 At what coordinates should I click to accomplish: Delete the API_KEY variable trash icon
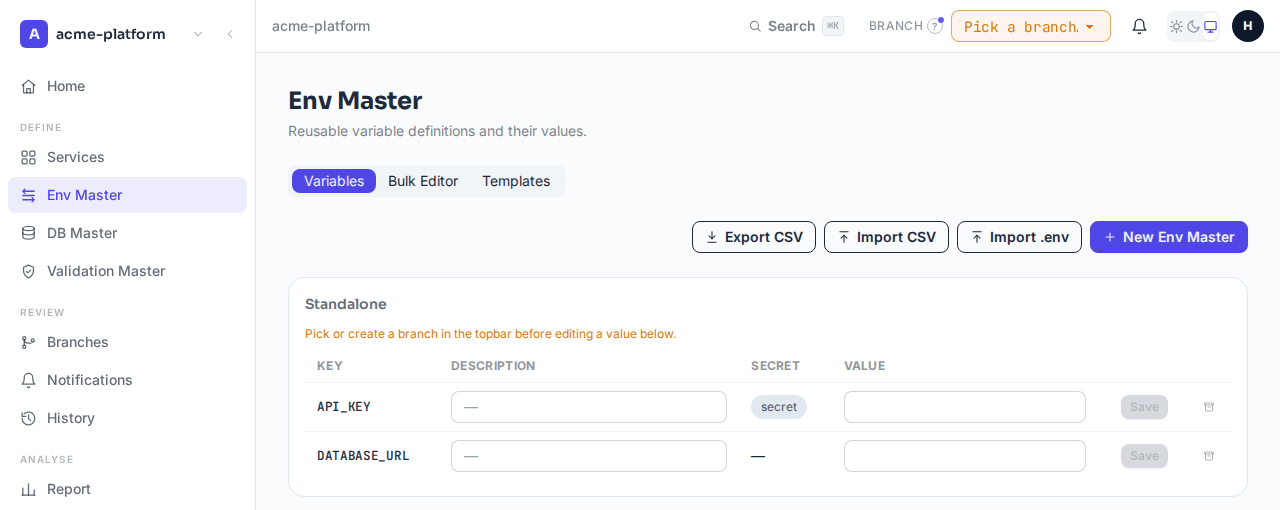pos(1209,407)
